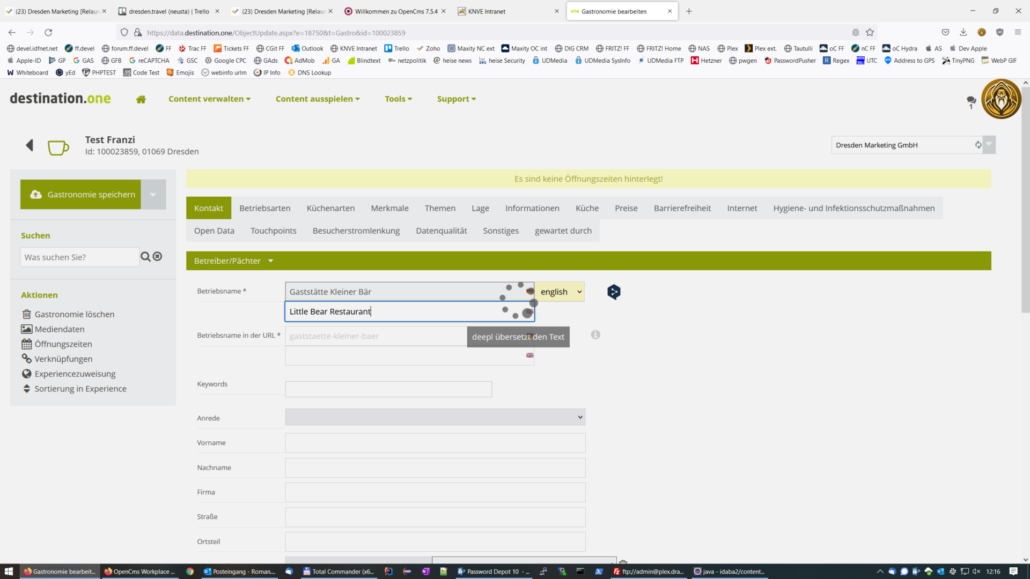Open the chat messages icon
Image resolution: width=1030 pixels, height=579 pixels.
point(971,101)
